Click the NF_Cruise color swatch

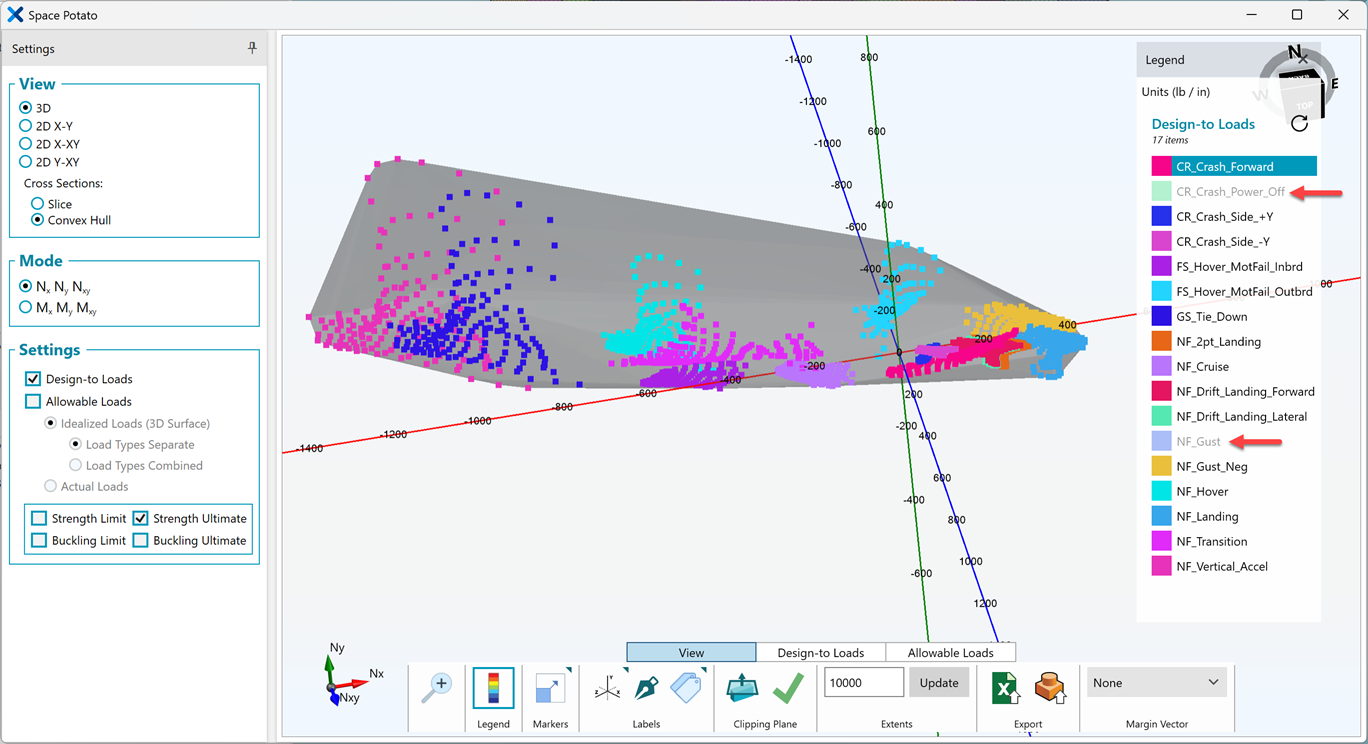pos(1161,366)
